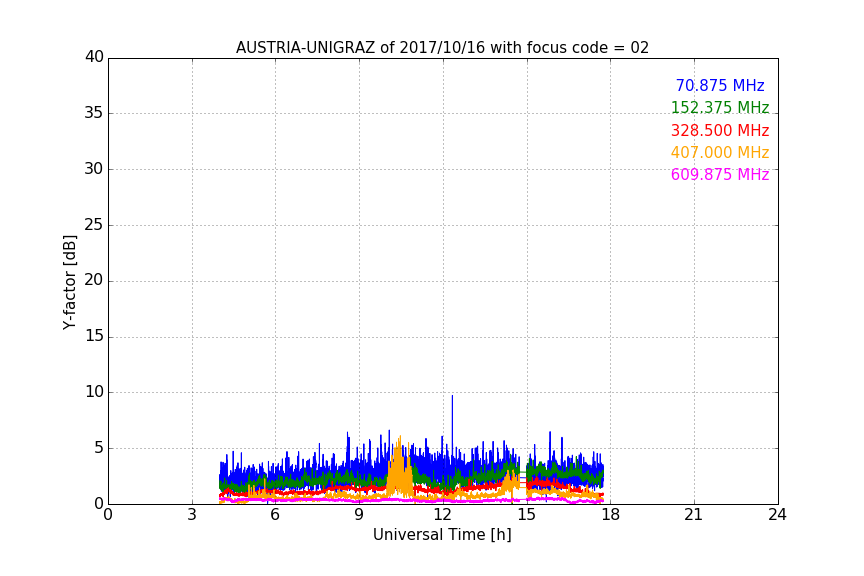Image resolution: width=864 pixels, height=576 pixels.
Task: Click the x-axis tick label 3
Action: 192,515
